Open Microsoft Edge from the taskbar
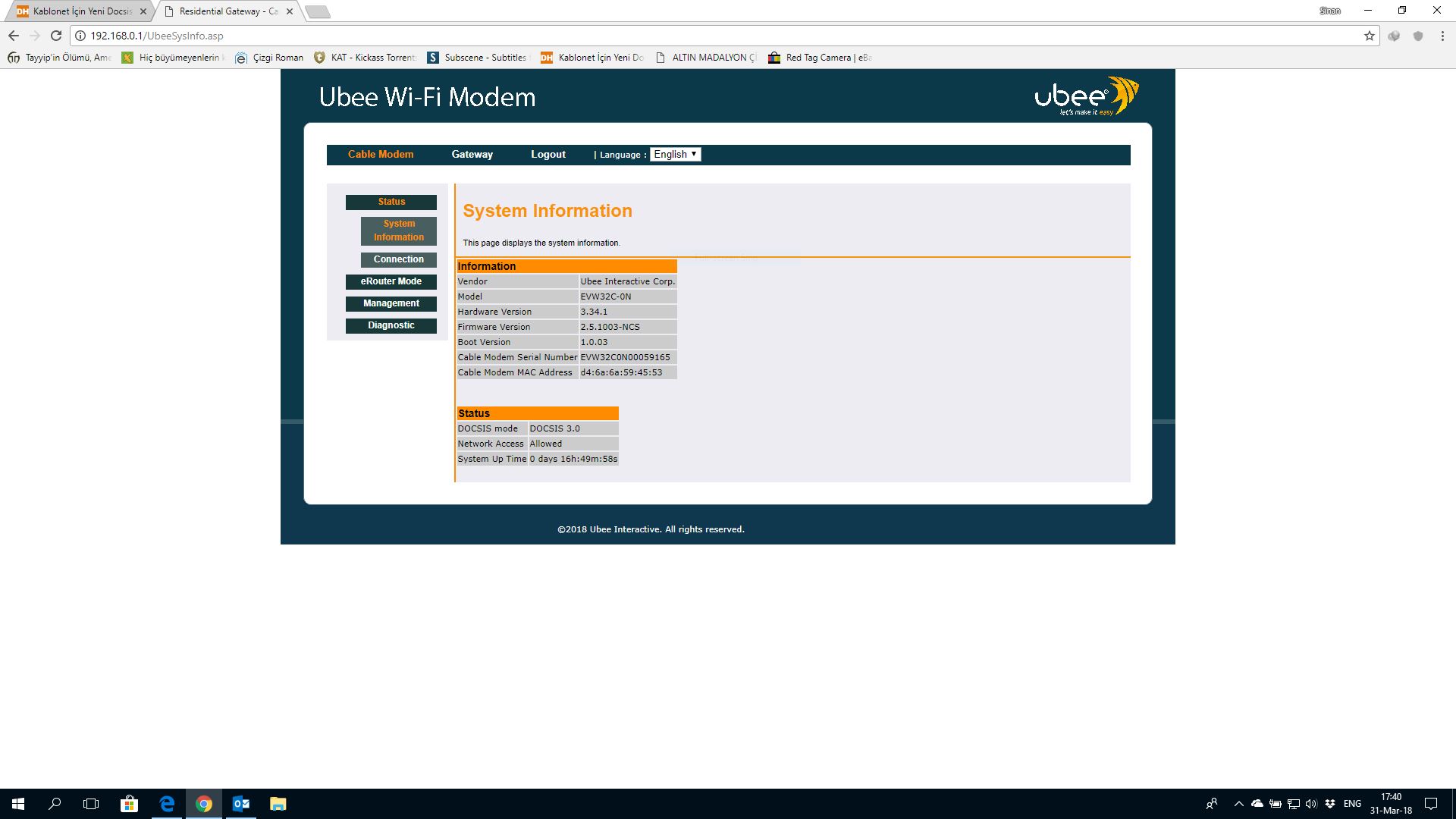Viewport: 1456px width, 819px height. coord(167,804)
